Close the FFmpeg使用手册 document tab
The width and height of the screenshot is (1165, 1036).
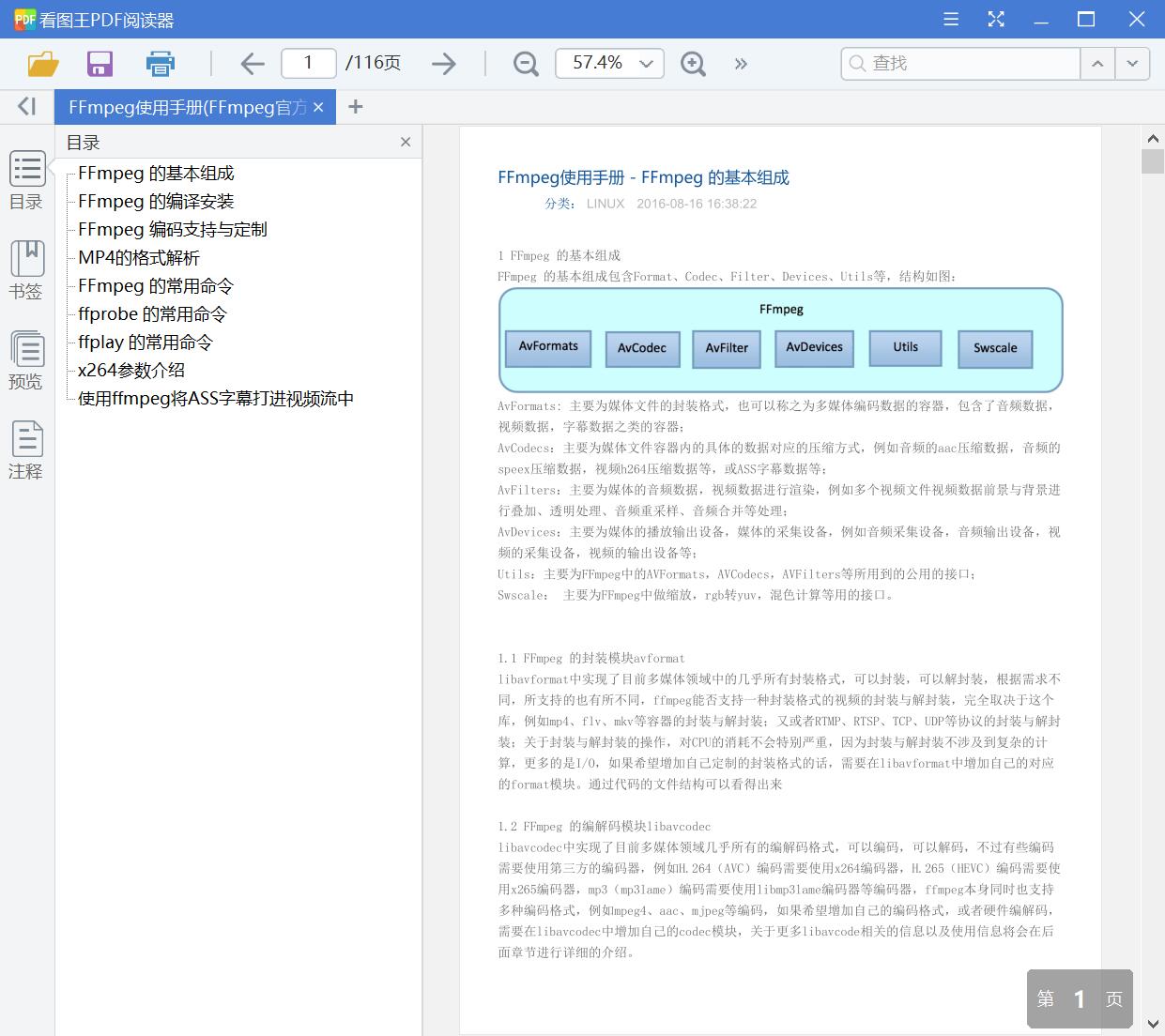(318, 107)
